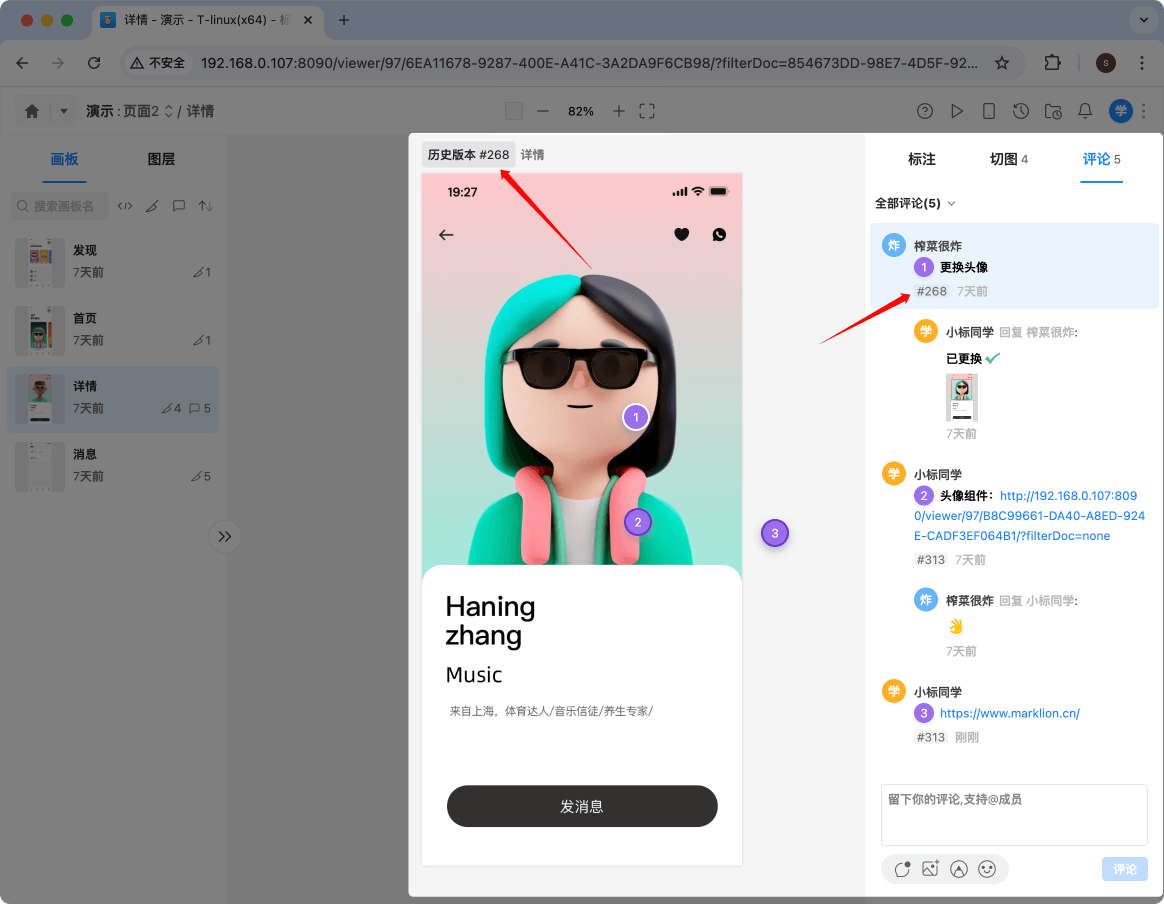Sort artboards using the arrows icon
Screen dimensions: 1164x904
tap(204, 205)
